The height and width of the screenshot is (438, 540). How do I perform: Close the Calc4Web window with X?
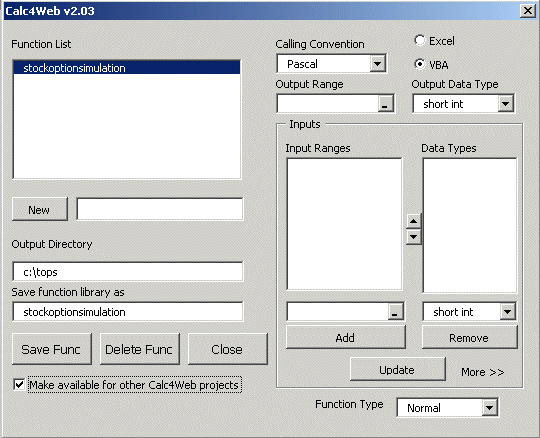[528, 11]
